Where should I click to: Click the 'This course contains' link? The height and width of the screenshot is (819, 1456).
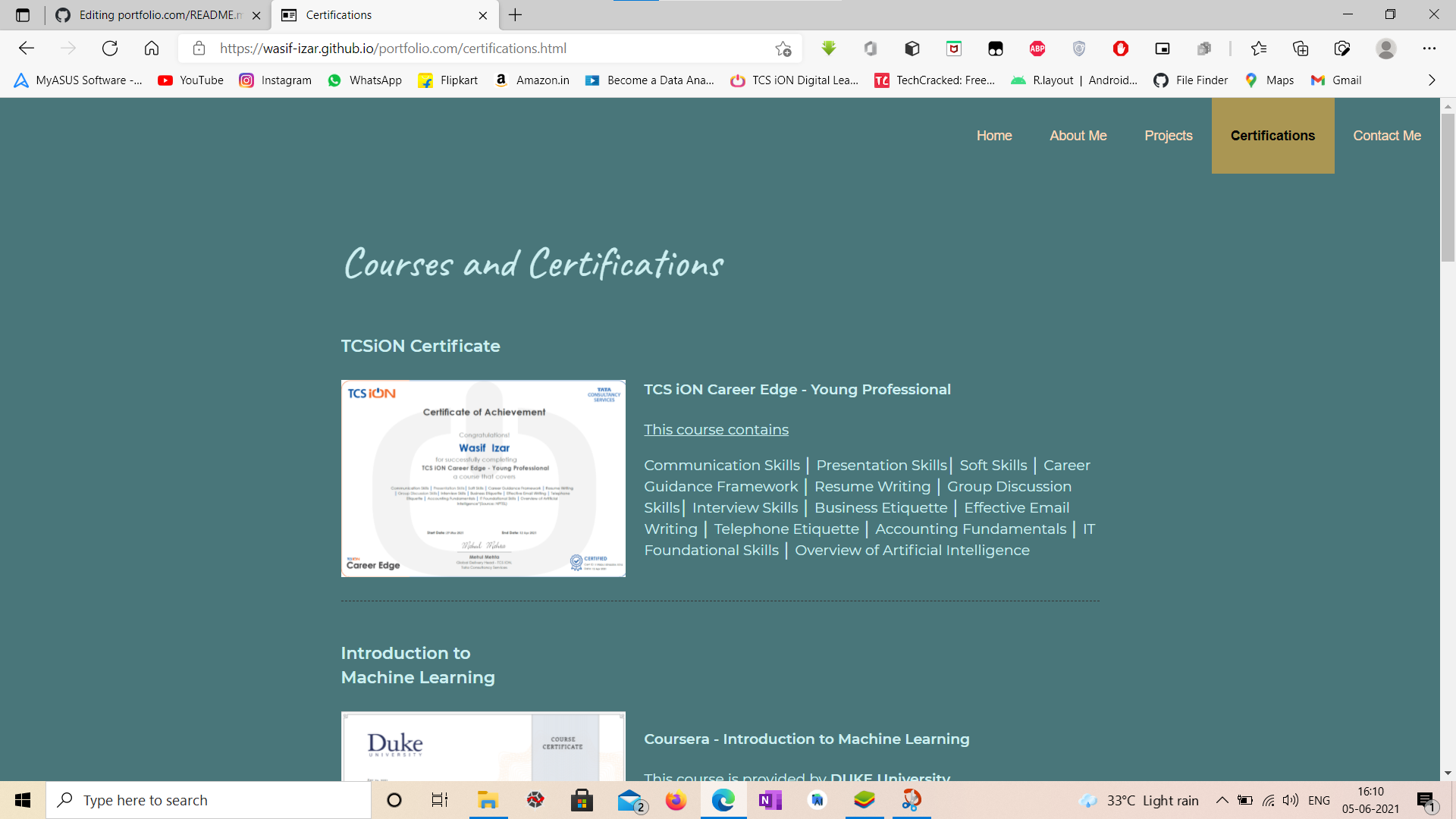click(716, 429)
